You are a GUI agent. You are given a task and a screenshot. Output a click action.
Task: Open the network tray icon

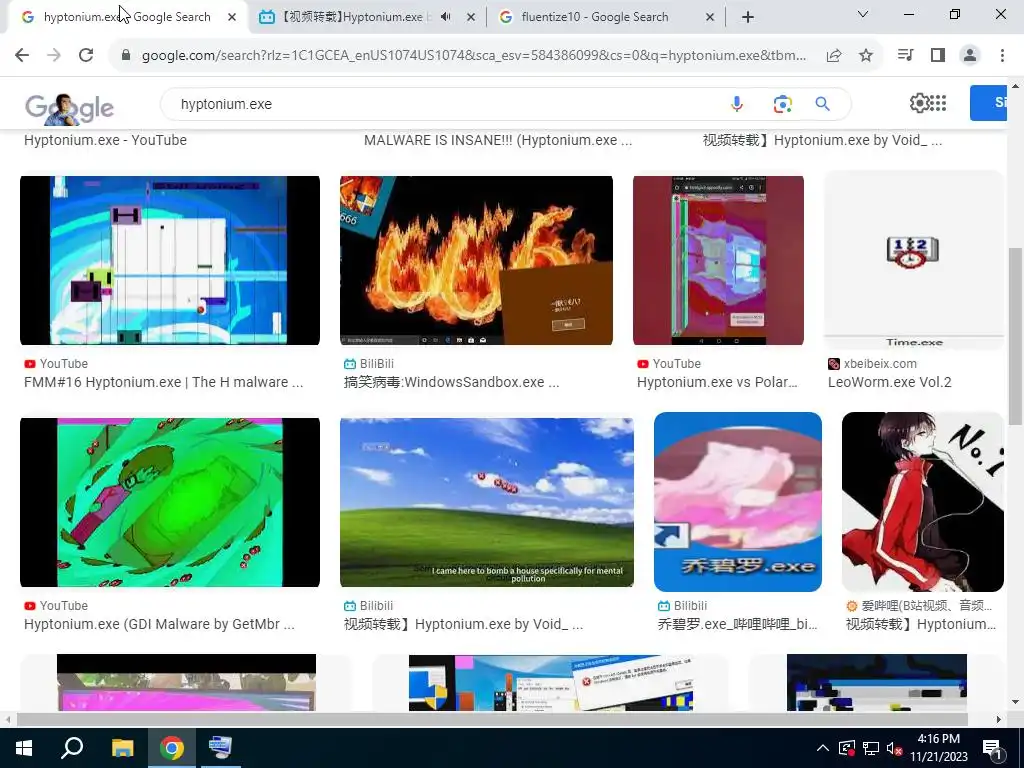click(871, 748)
